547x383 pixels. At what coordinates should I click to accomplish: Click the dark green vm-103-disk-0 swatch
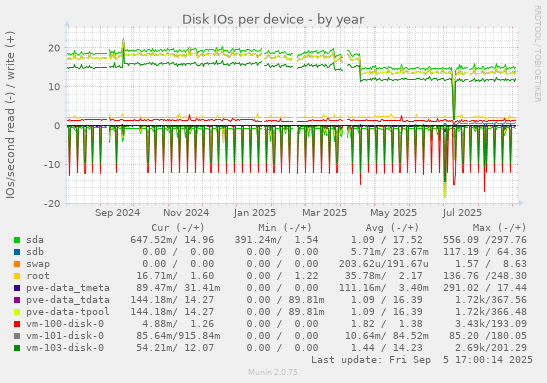click(x=17, y=348)
